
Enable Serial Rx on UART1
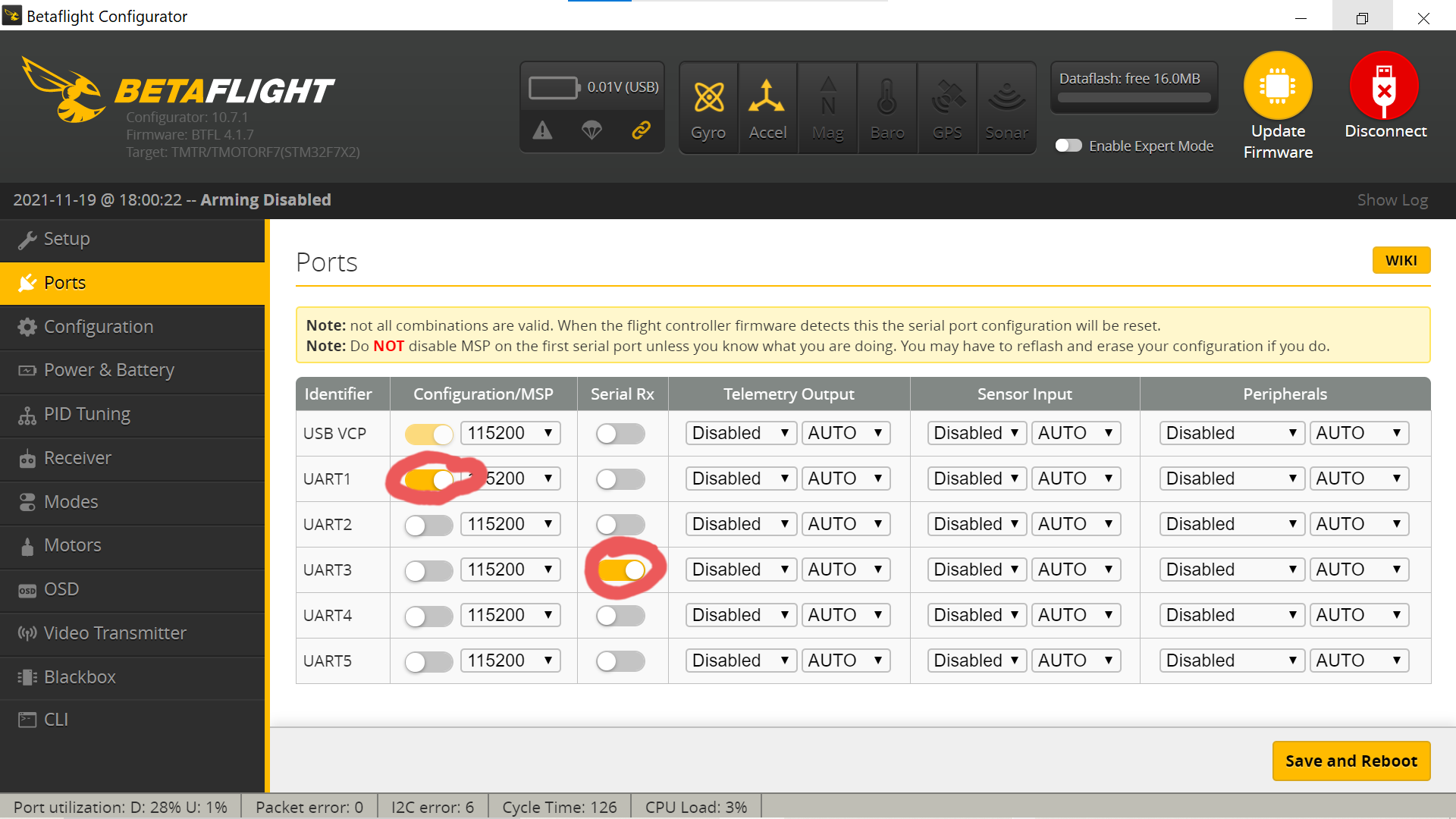point(620,479)
